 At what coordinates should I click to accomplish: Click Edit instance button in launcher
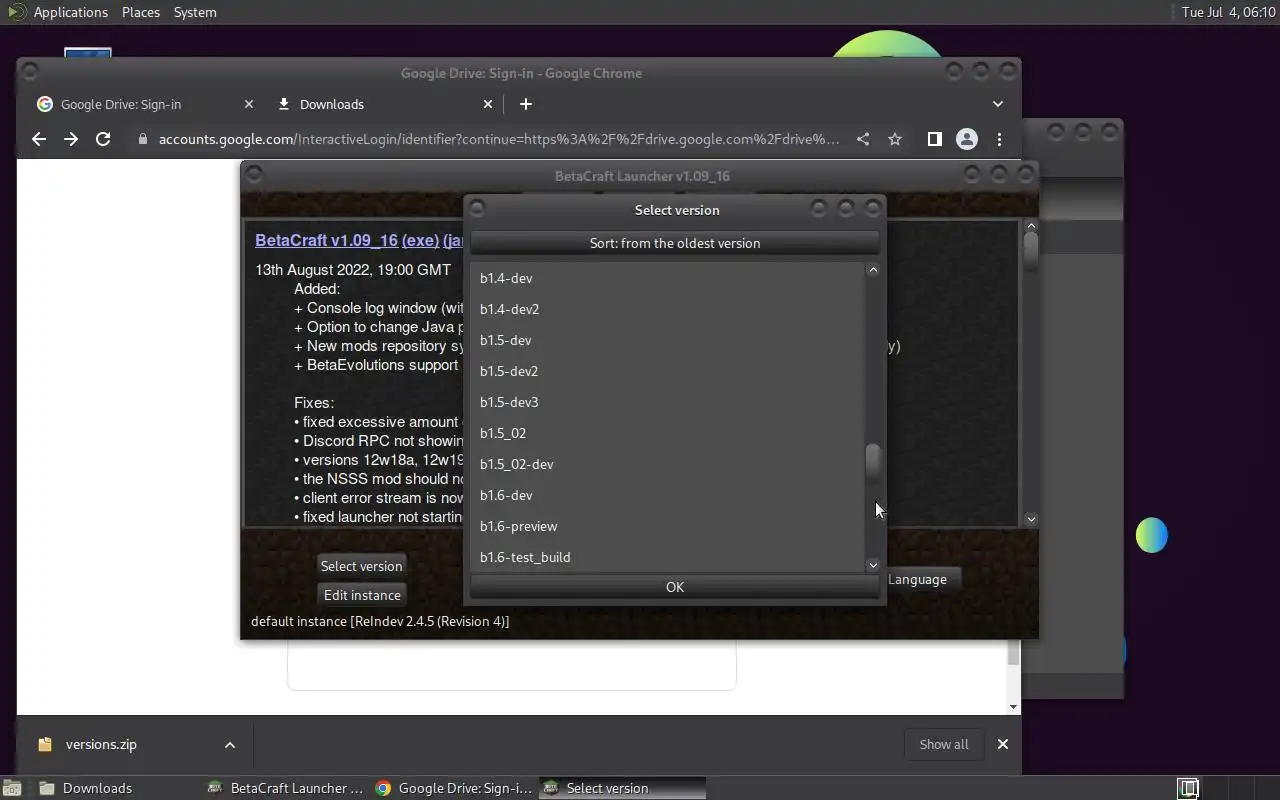[x=362, y=595]
